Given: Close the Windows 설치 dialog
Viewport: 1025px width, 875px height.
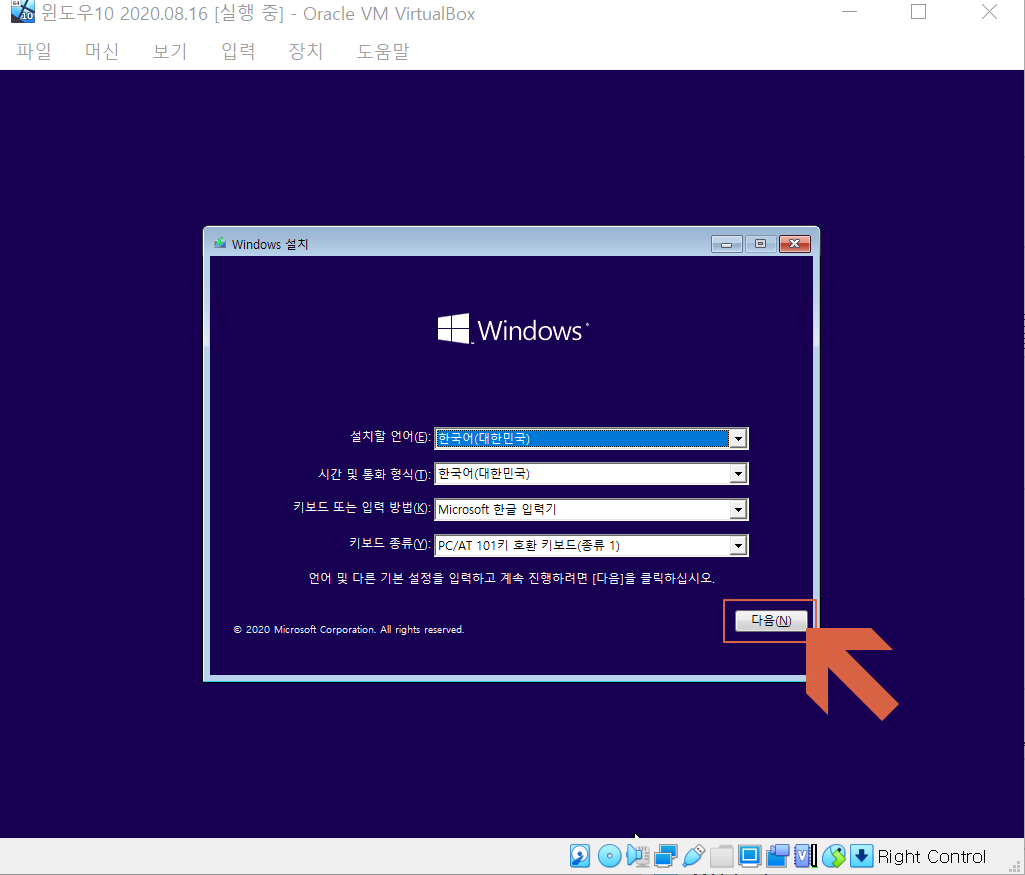Looking at the screenshot, I should tap(795, 244).
